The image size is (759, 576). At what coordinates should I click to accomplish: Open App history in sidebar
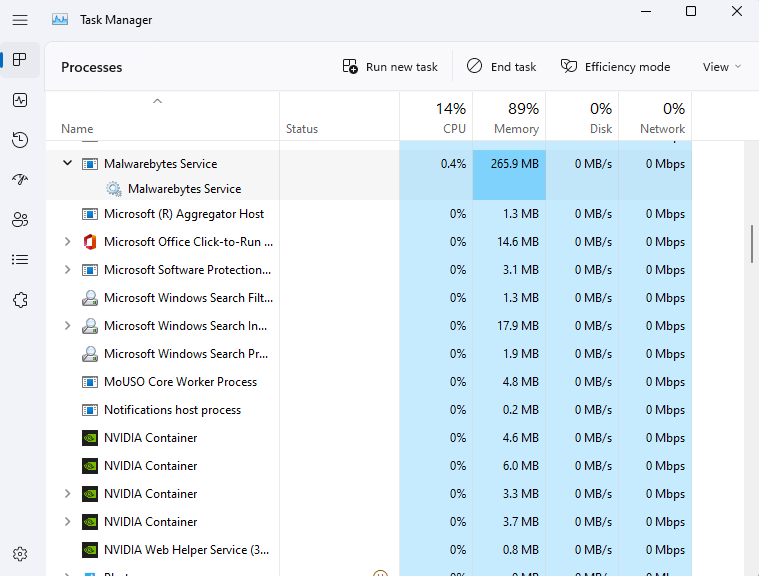[20, 140]
